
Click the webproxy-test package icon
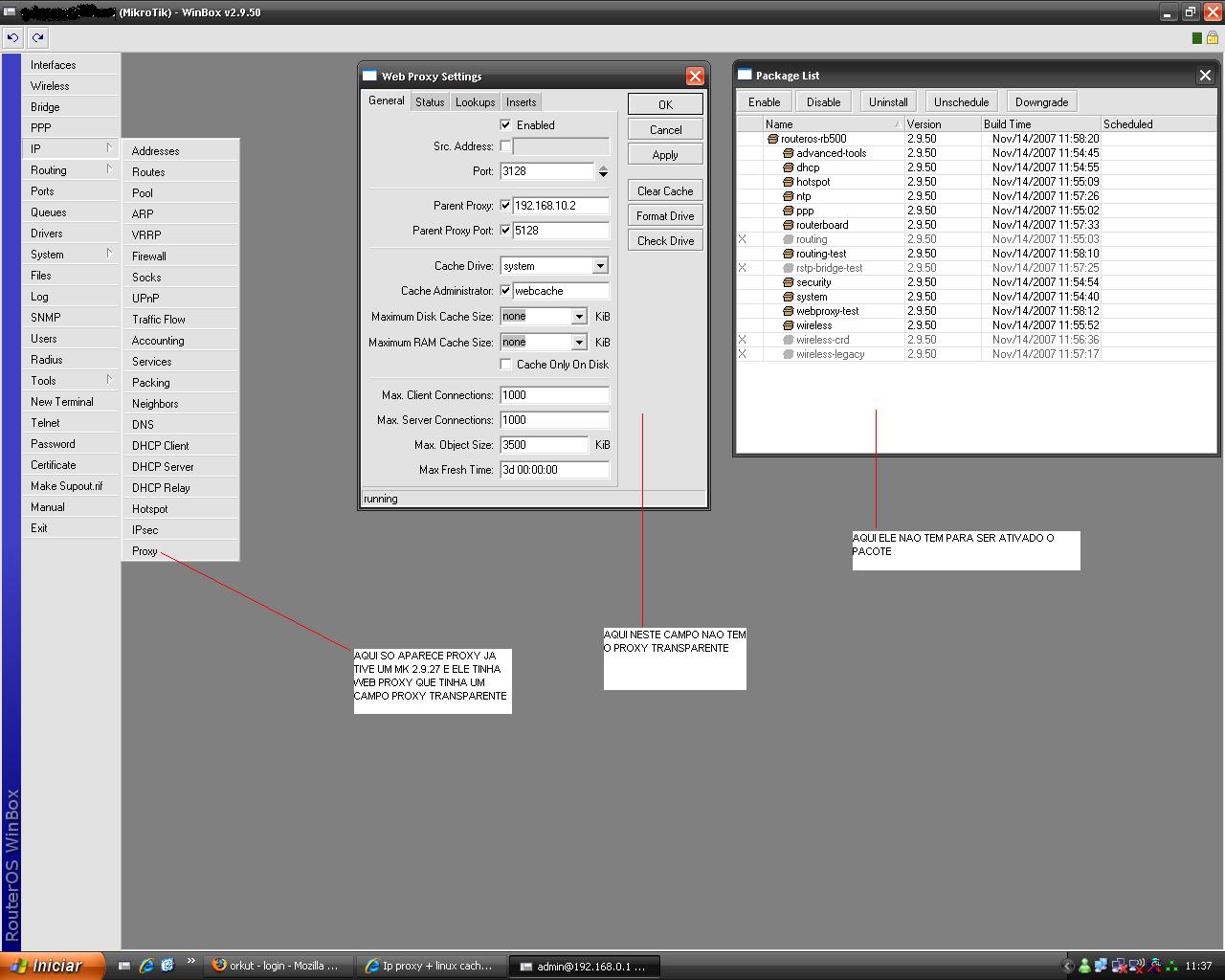point(789,311)
